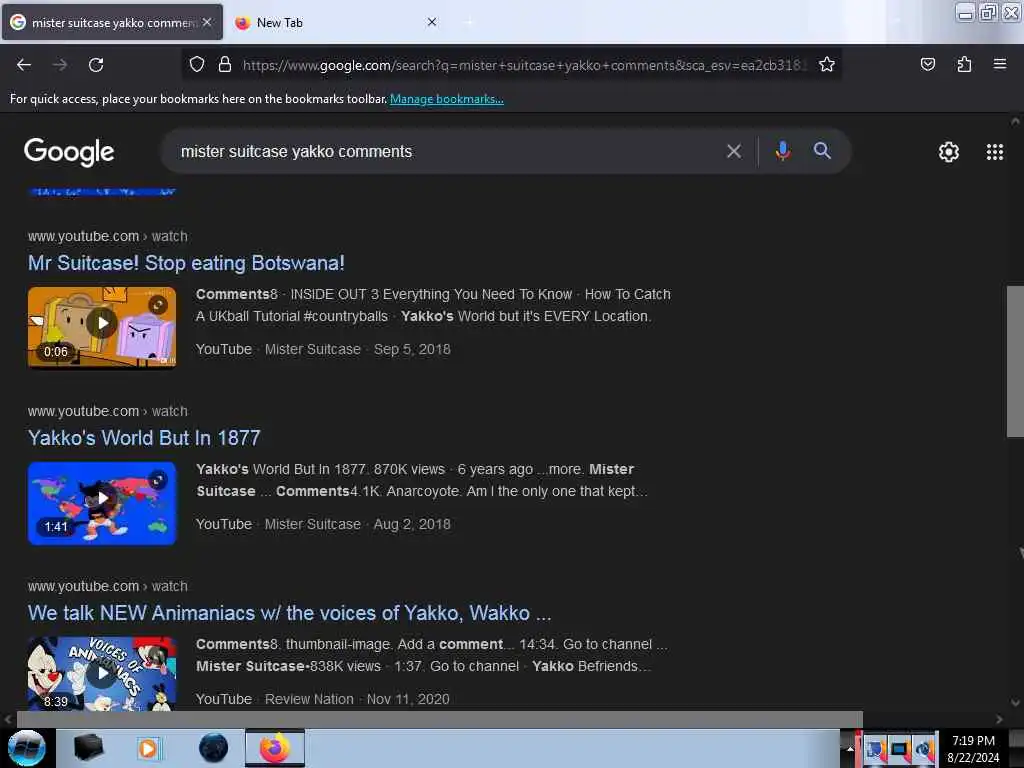Switch to mister suitcase yakko tab
The height and width of the screenshot is (768, 1024).
pos(112,23)
